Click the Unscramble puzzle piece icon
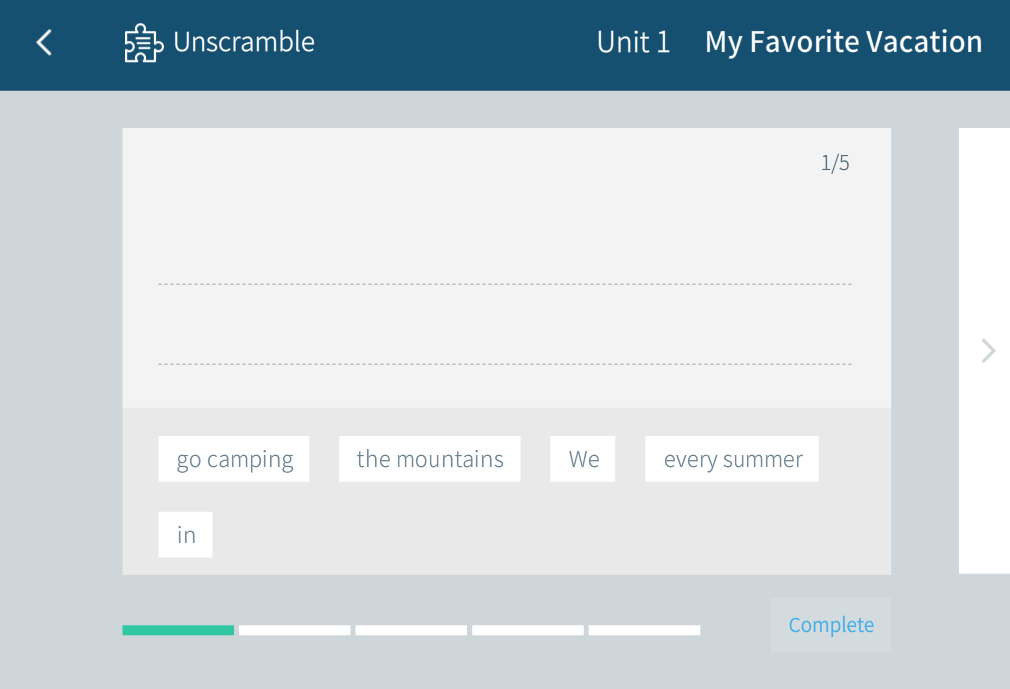Screen dimensions: 1010x689 (x=143, y=43)
